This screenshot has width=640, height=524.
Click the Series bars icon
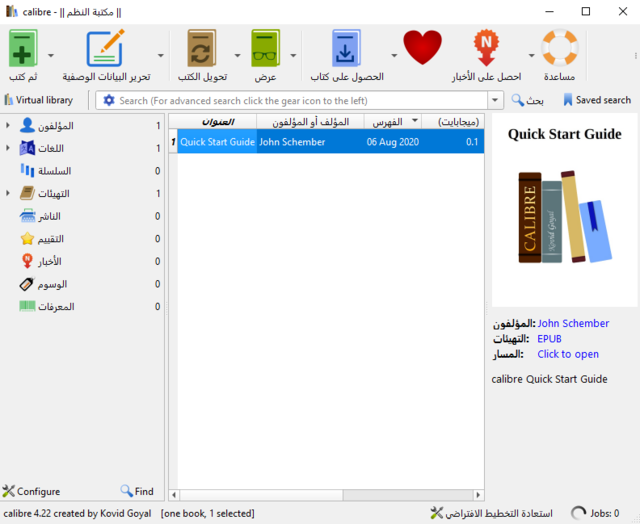27,171
